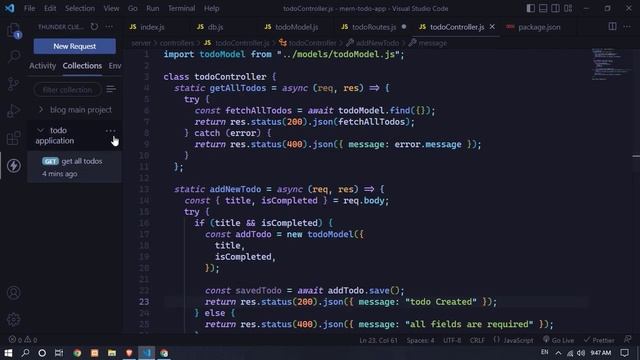The width and height of the screenshot is (640, 360).
Task: Open the Edit menu
Action: pos(50,8)
